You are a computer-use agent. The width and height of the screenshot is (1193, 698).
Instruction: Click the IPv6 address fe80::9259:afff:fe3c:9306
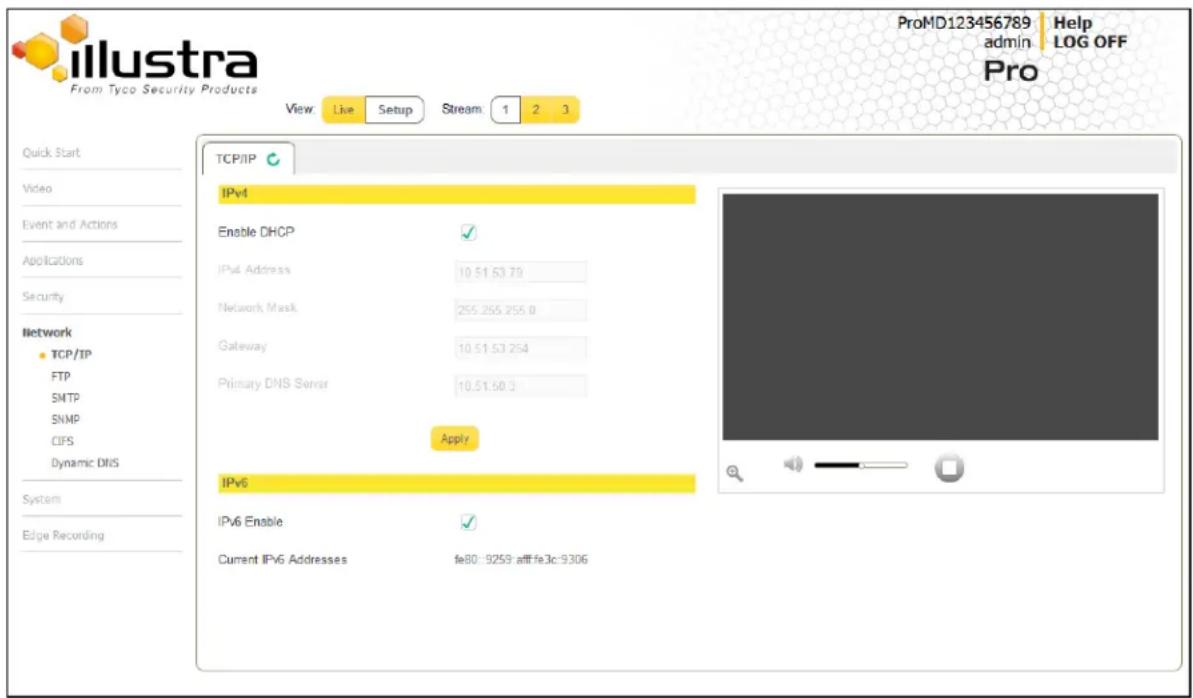coord(521,559)
